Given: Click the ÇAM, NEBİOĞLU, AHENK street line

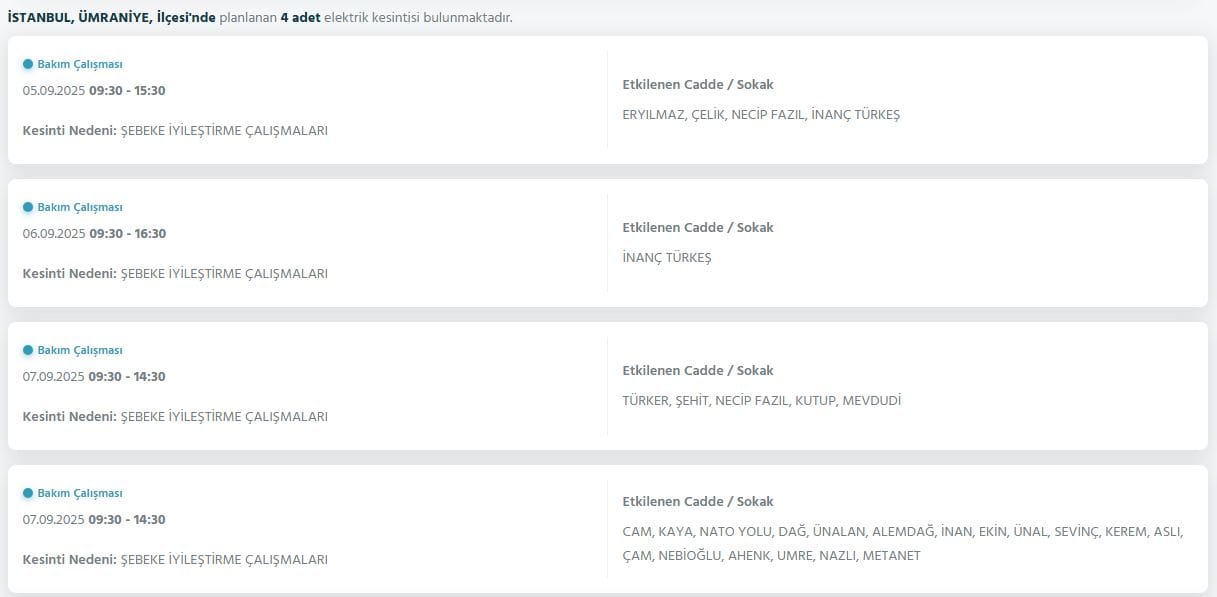Looking at the screenshot, I should [771, 555].
